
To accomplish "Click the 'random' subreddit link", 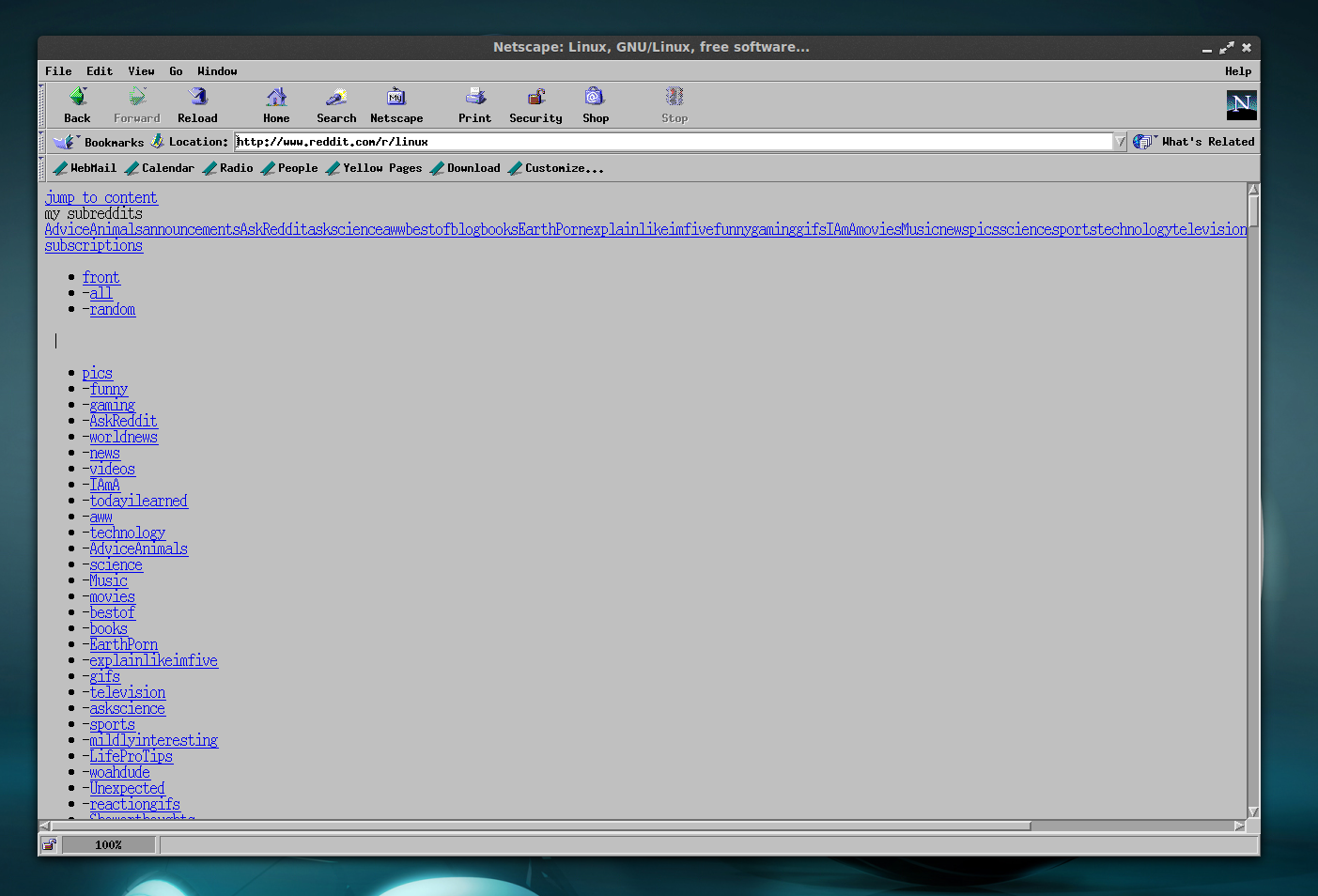I will pyautogui.click(x=113, y=310).
